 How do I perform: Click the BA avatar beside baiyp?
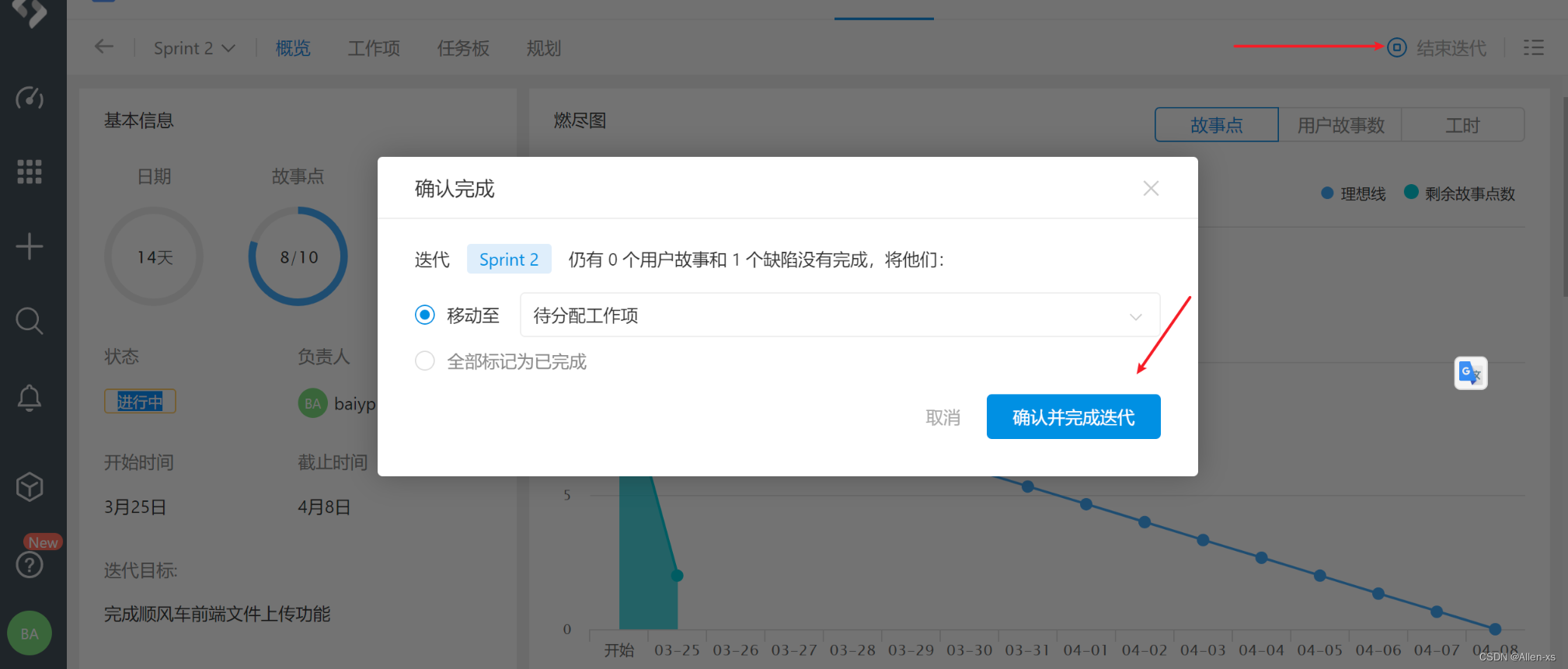coord(312,403)
